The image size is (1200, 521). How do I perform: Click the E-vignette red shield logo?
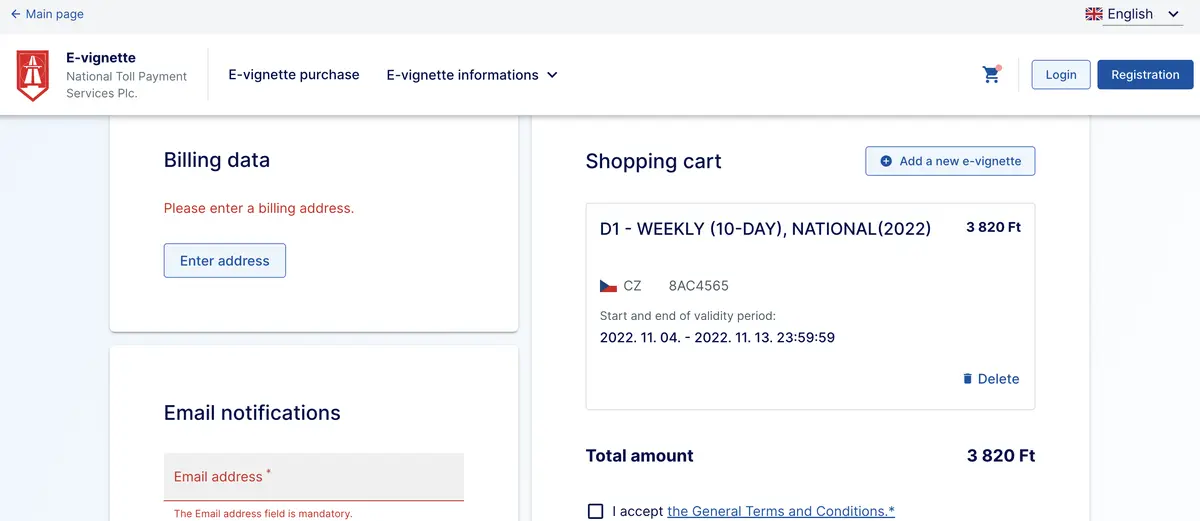(33, 76)
